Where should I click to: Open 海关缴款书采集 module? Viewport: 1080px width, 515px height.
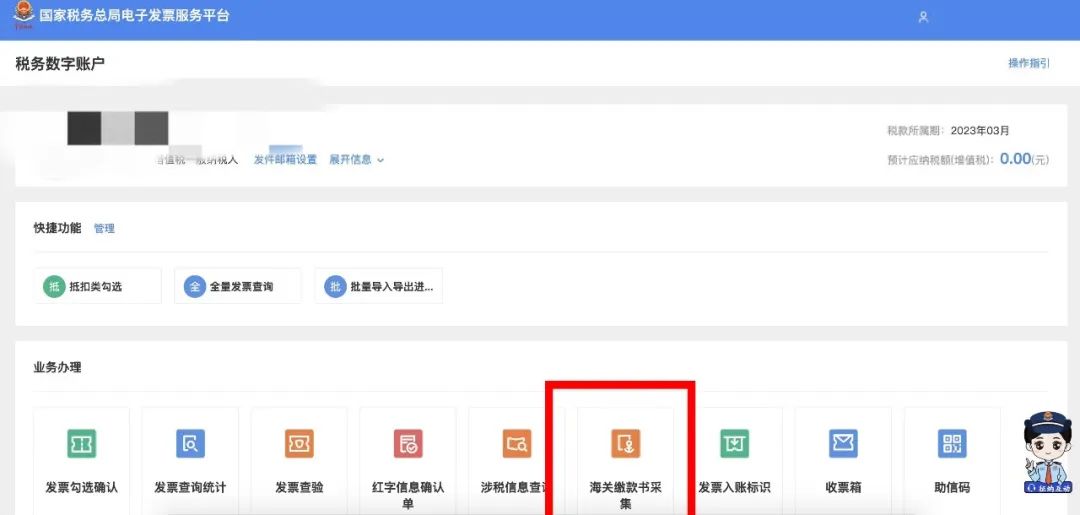coord(625,443)
